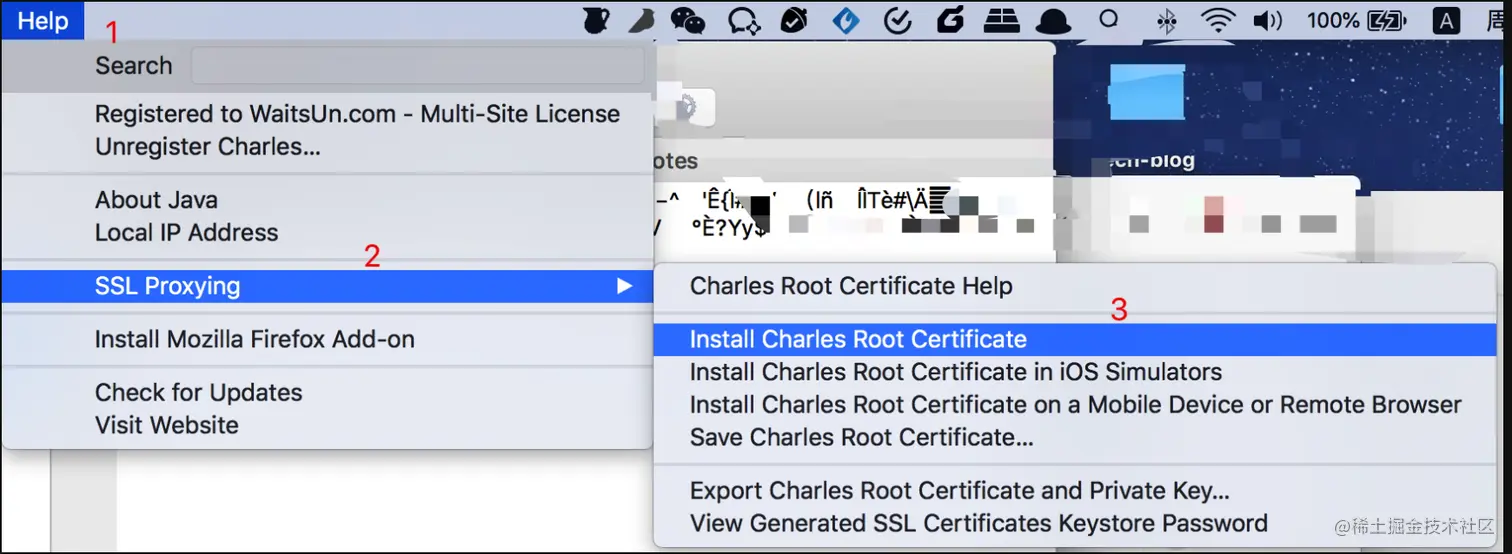
Task: Open the Wi-Fi status menu
Action: pyautogui.click(x=1218, y=20)
